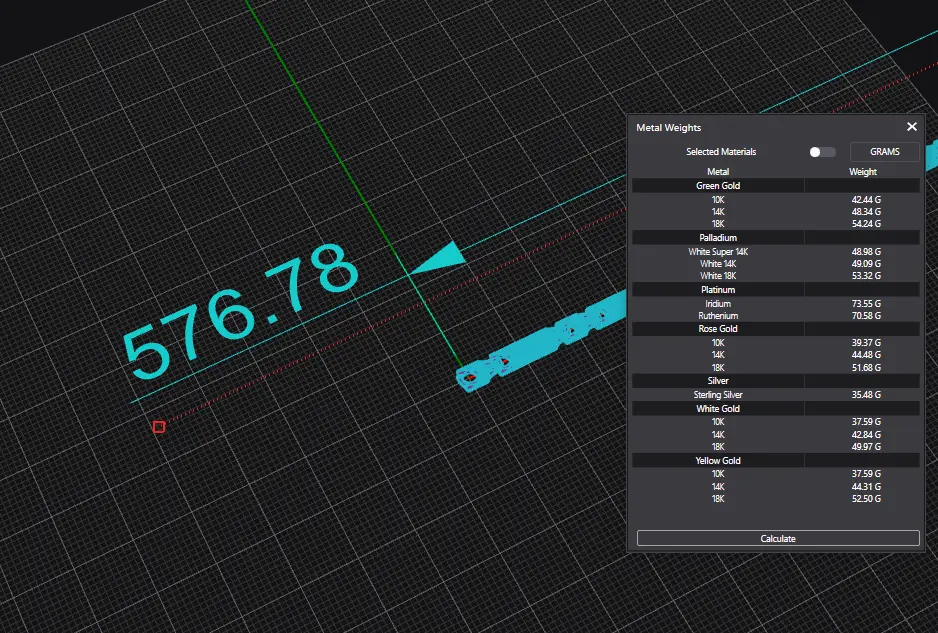Image resolution: width=938 pixels, height=633 pixels.
Task: Click the 44.48 G weight value
Action: (x=866, y=355)
